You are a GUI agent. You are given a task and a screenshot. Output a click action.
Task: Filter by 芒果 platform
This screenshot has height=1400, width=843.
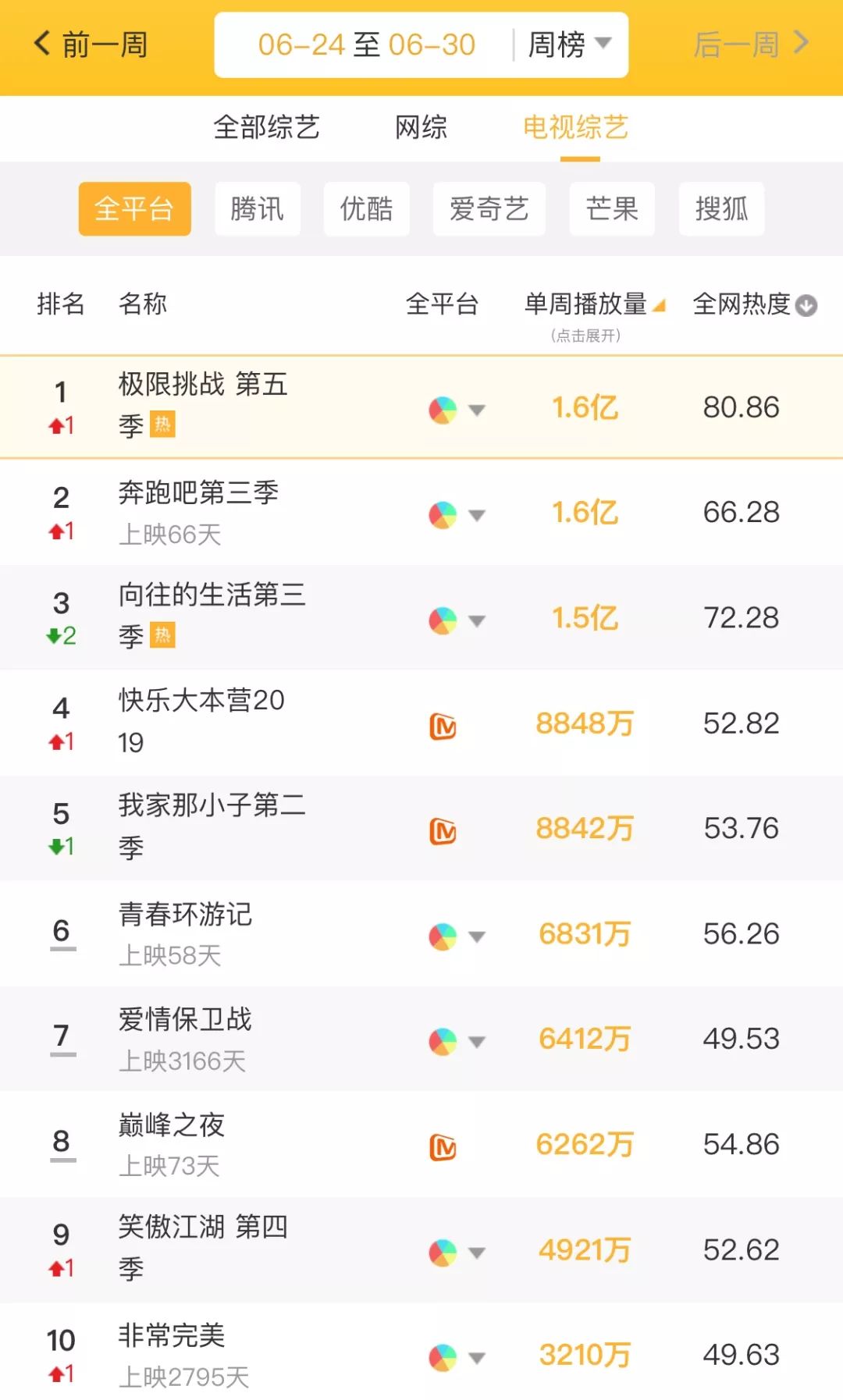point(612,209)
